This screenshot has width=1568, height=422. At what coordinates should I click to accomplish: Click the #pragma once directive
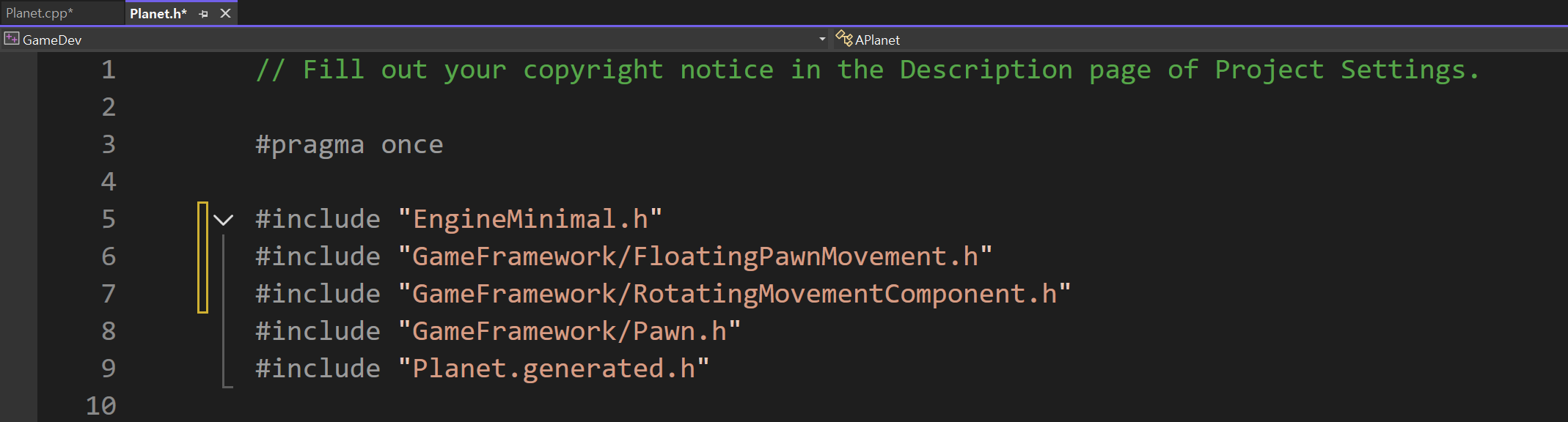coord(349,144)
